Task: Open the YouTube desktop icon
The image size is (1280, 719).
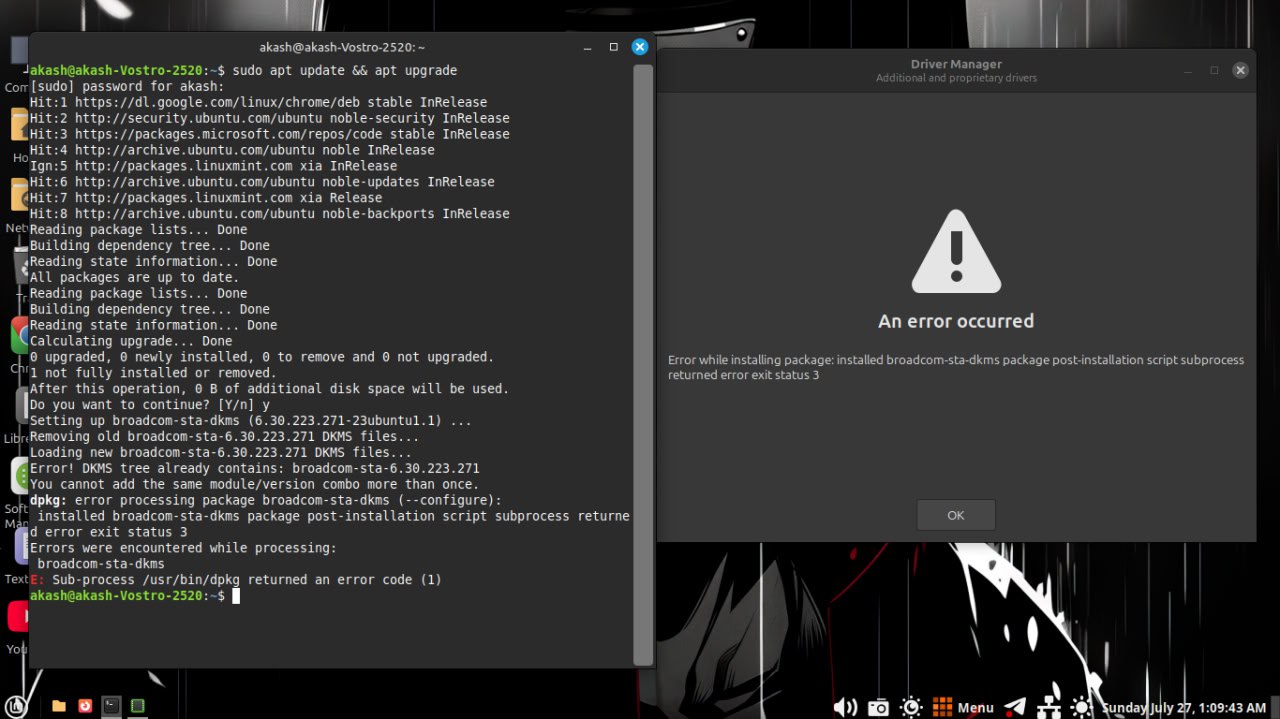Action: point(18,616)
